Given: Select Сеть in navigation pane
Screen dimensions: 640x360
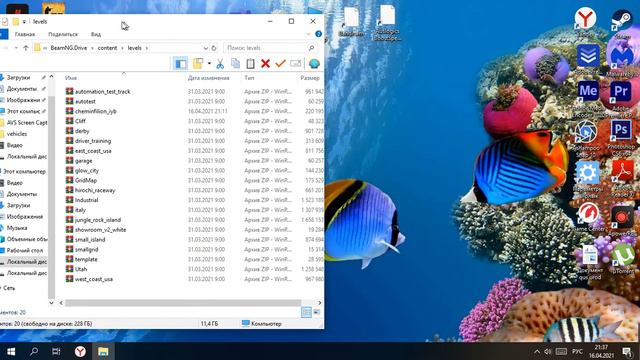Looking at the screenshot, I should (9, 288).
